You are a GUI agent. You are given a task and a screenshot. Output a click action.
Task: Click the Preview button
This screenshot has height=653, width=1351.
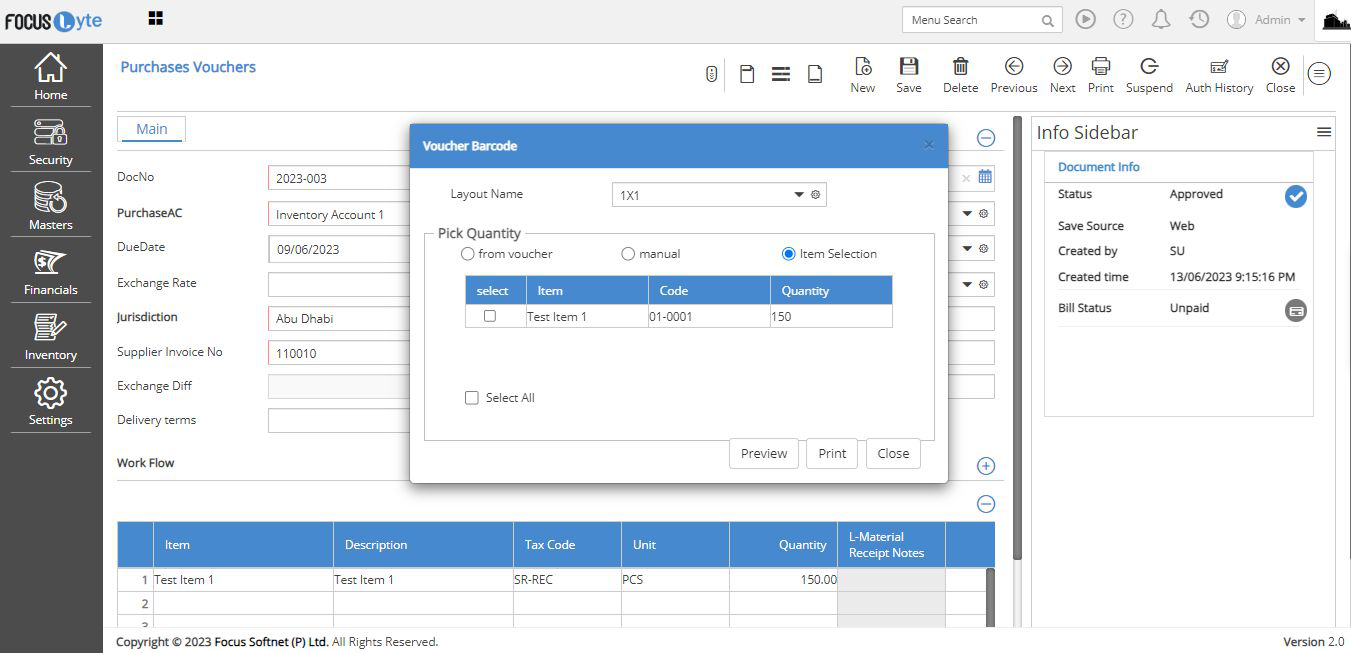(764, 453)
